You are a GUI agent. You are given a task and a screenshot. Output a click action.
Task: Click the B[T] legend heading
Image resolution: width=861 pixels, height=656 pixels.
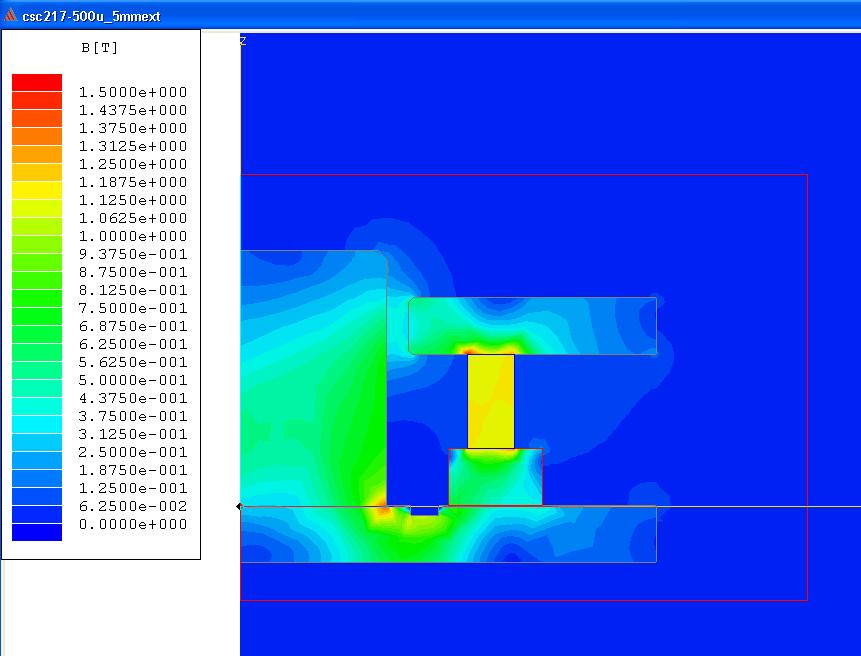[99, 48]
